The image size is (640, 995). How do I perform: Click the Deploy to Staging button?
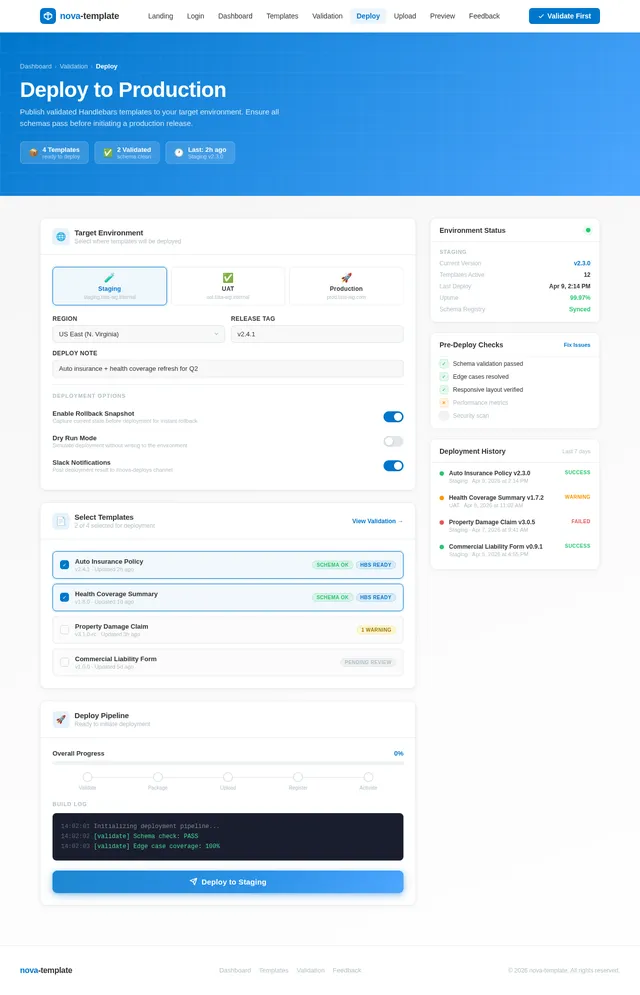click(228, 882)
